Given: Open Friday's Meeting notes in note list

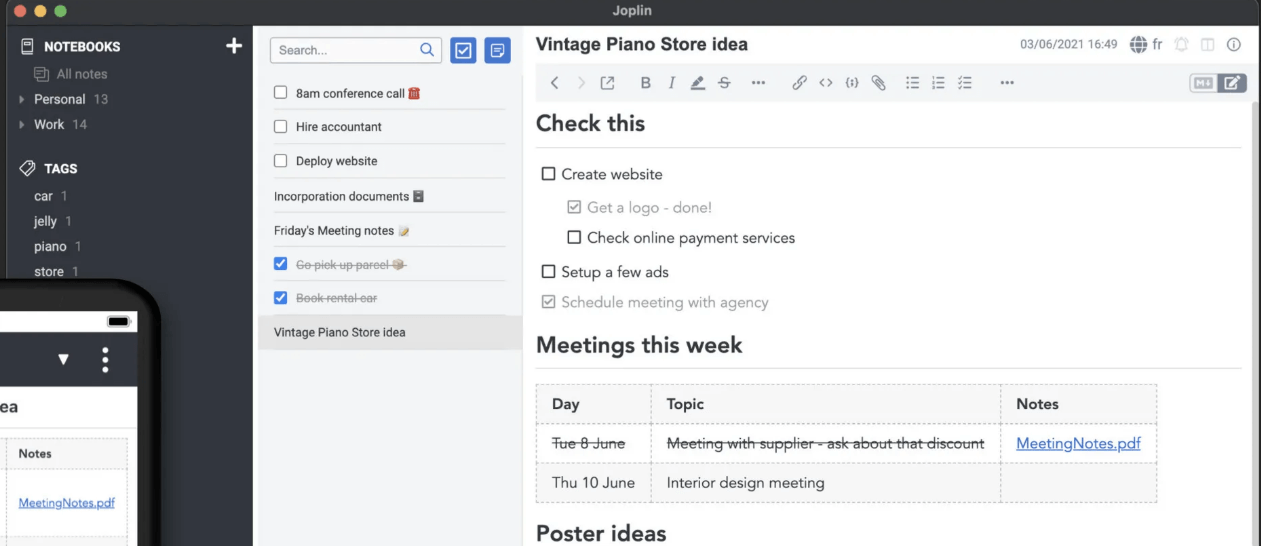Looking at the screenshot, I should 334,231.
